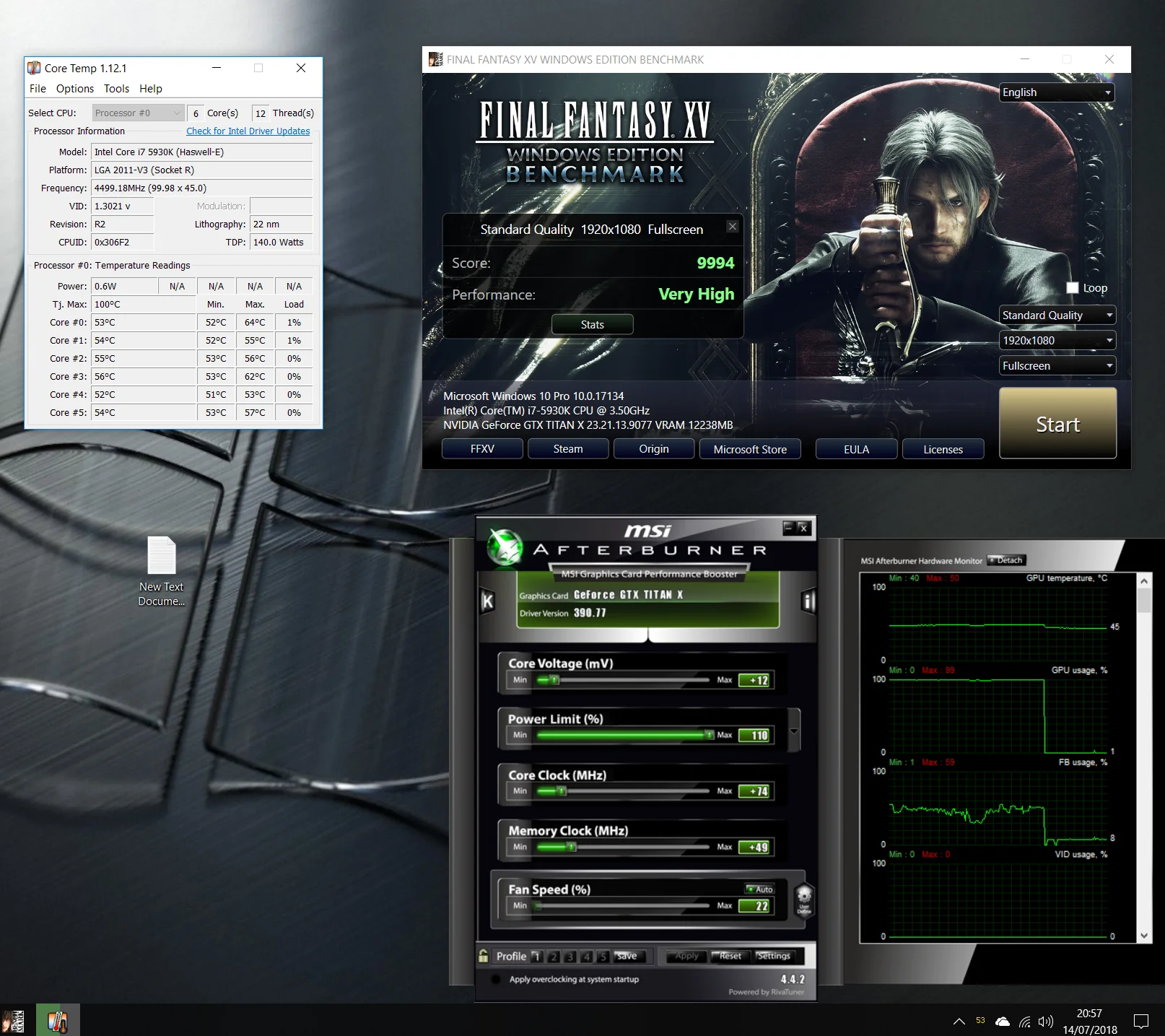Toggle apply overclocking at system startup
Image resolution: width=1165 pixels, height=1036 pixels.
pos(496,980)
